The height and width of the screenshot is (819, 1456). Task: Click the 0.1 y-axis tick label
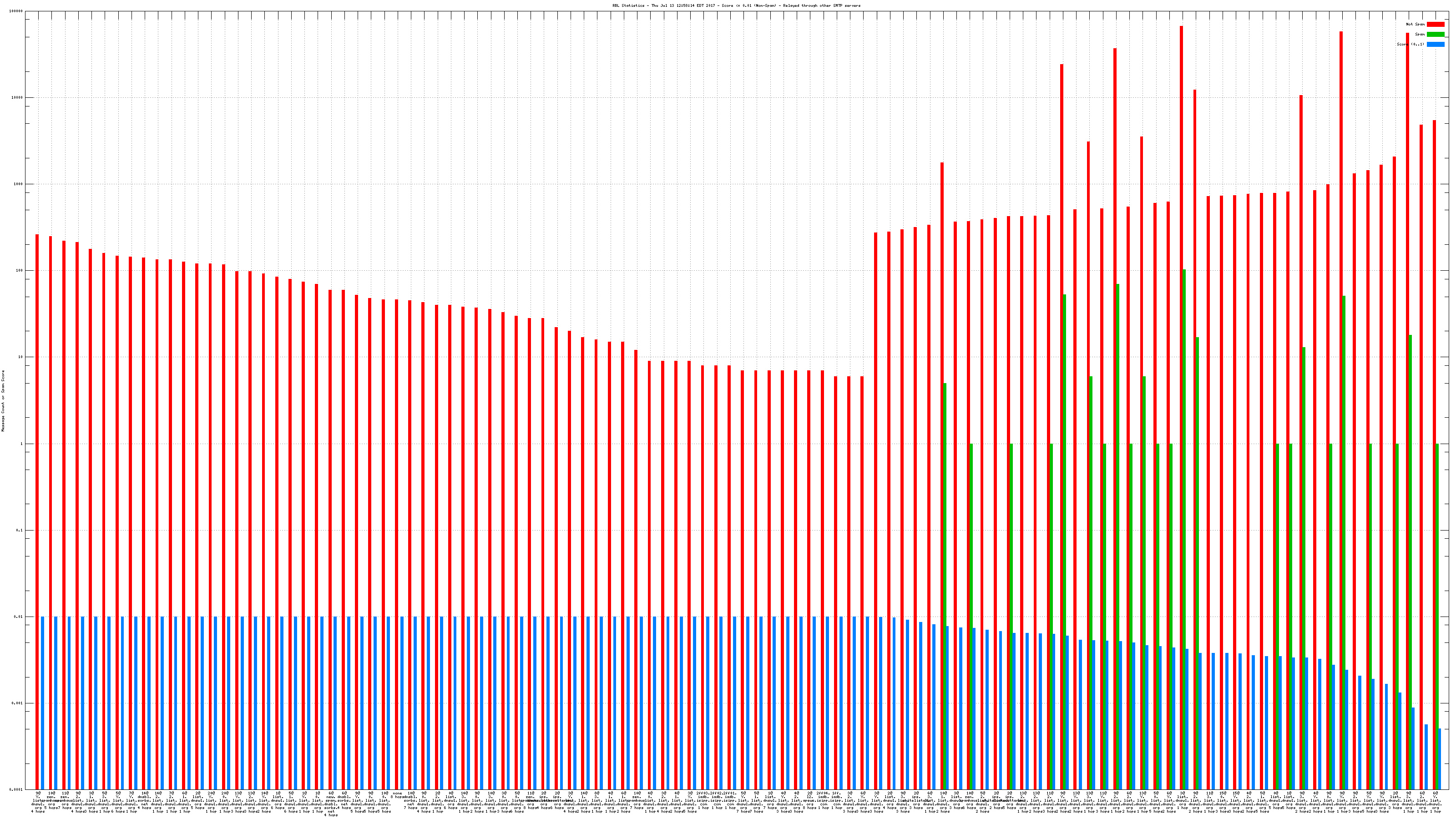click(x=20, y=530)
